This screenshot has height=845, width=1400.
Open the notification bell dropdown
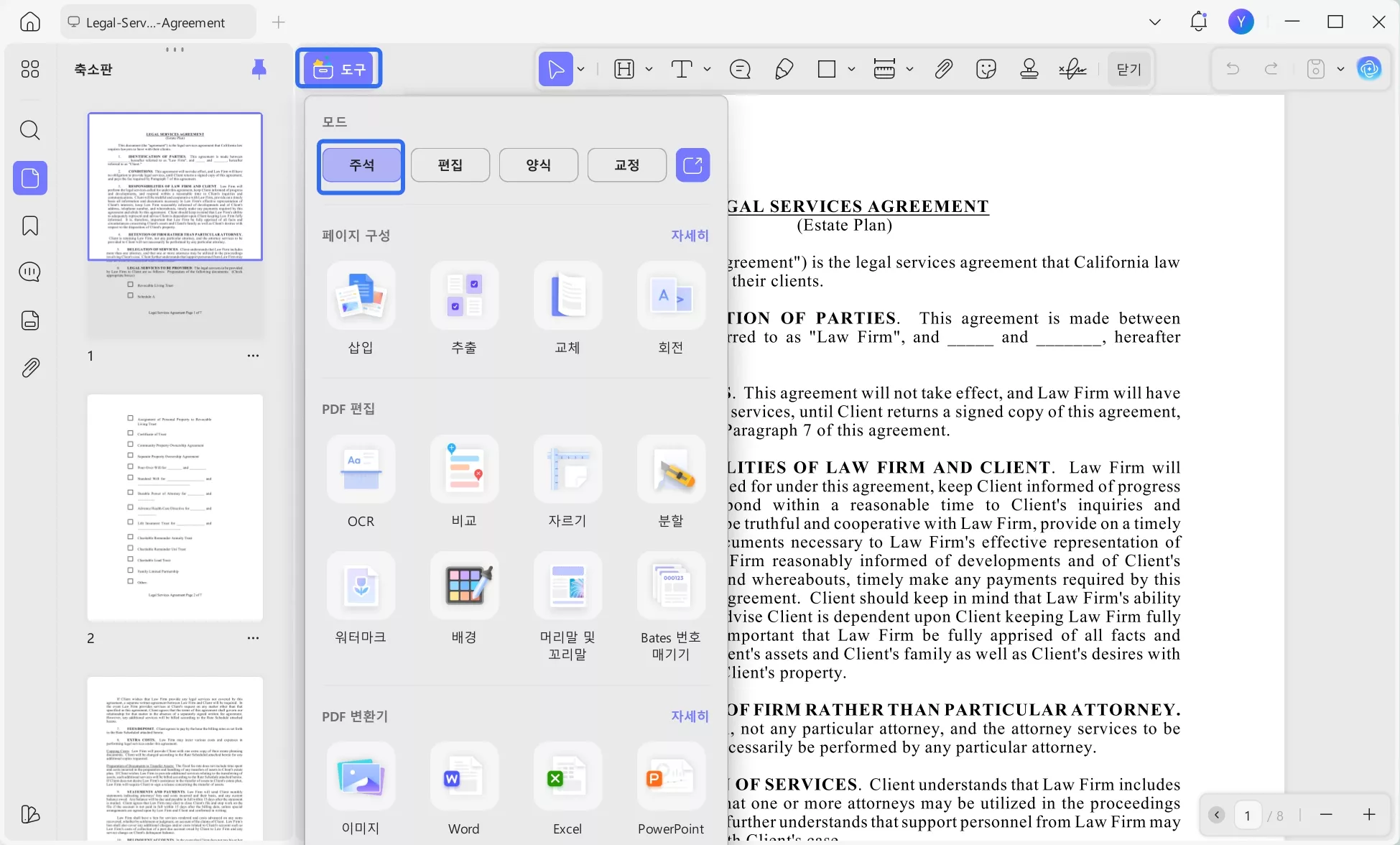(x=1197, y=21)
